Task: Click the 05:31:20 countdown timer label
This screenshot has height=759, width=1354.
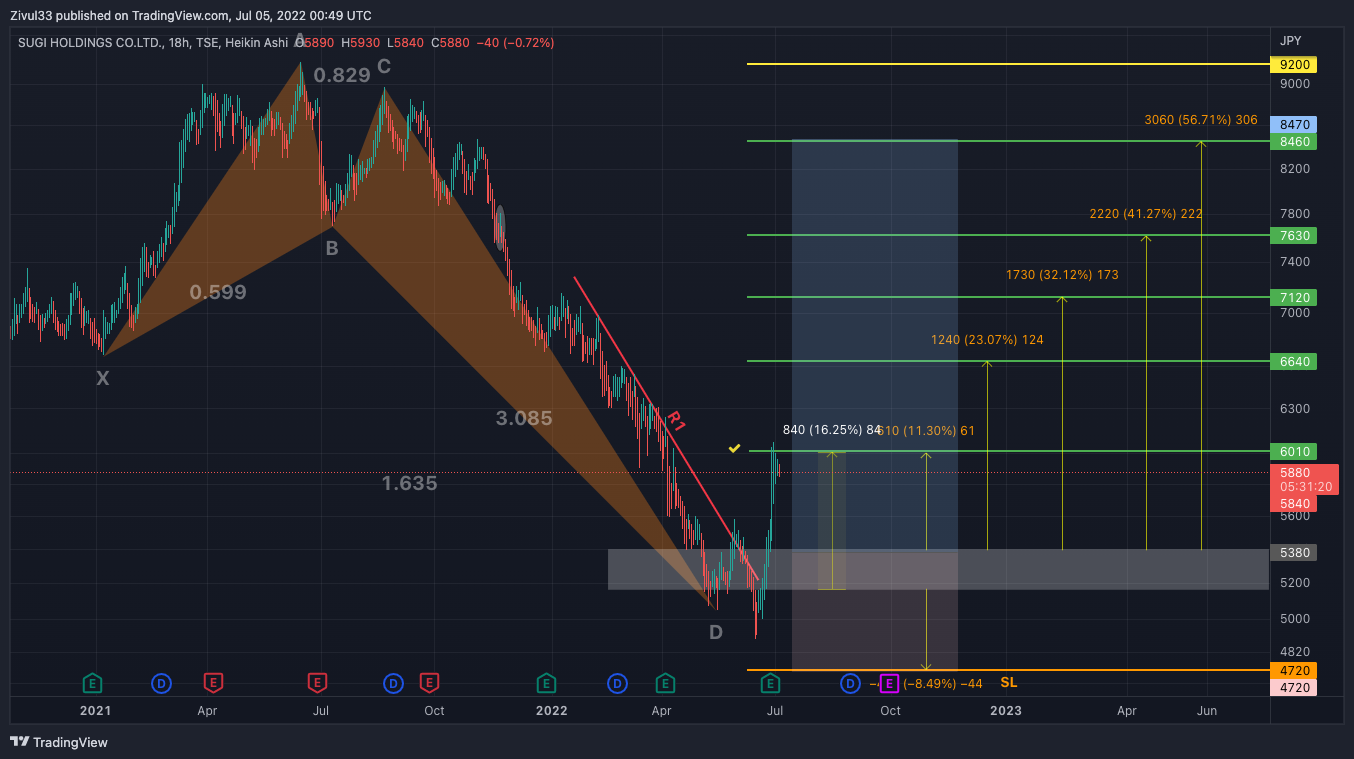Action: tap(1304, 487)
